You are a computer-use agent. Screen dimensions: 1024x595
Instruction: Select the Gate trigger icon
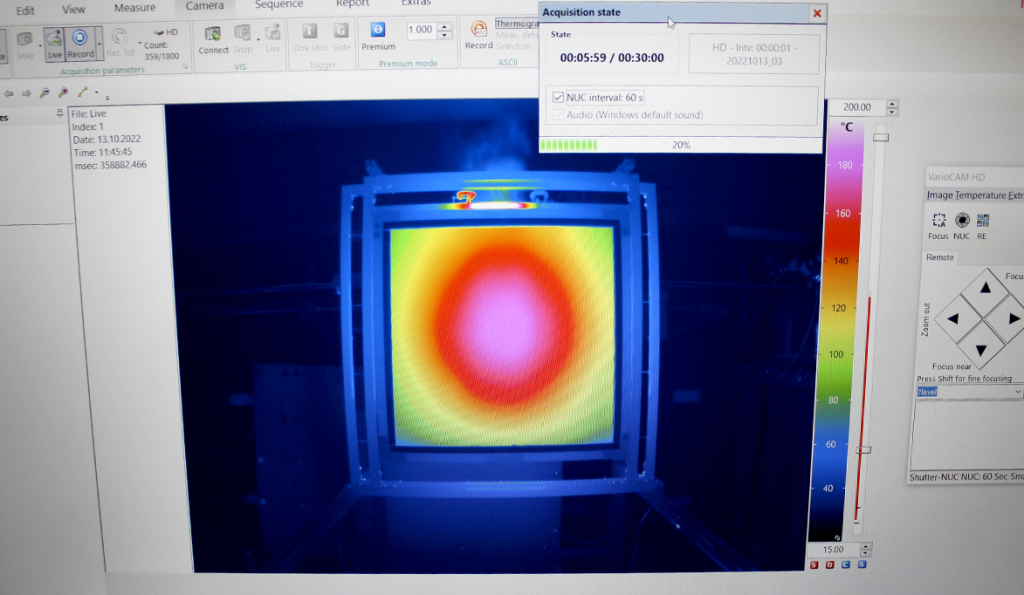click(x=341, y=32)
